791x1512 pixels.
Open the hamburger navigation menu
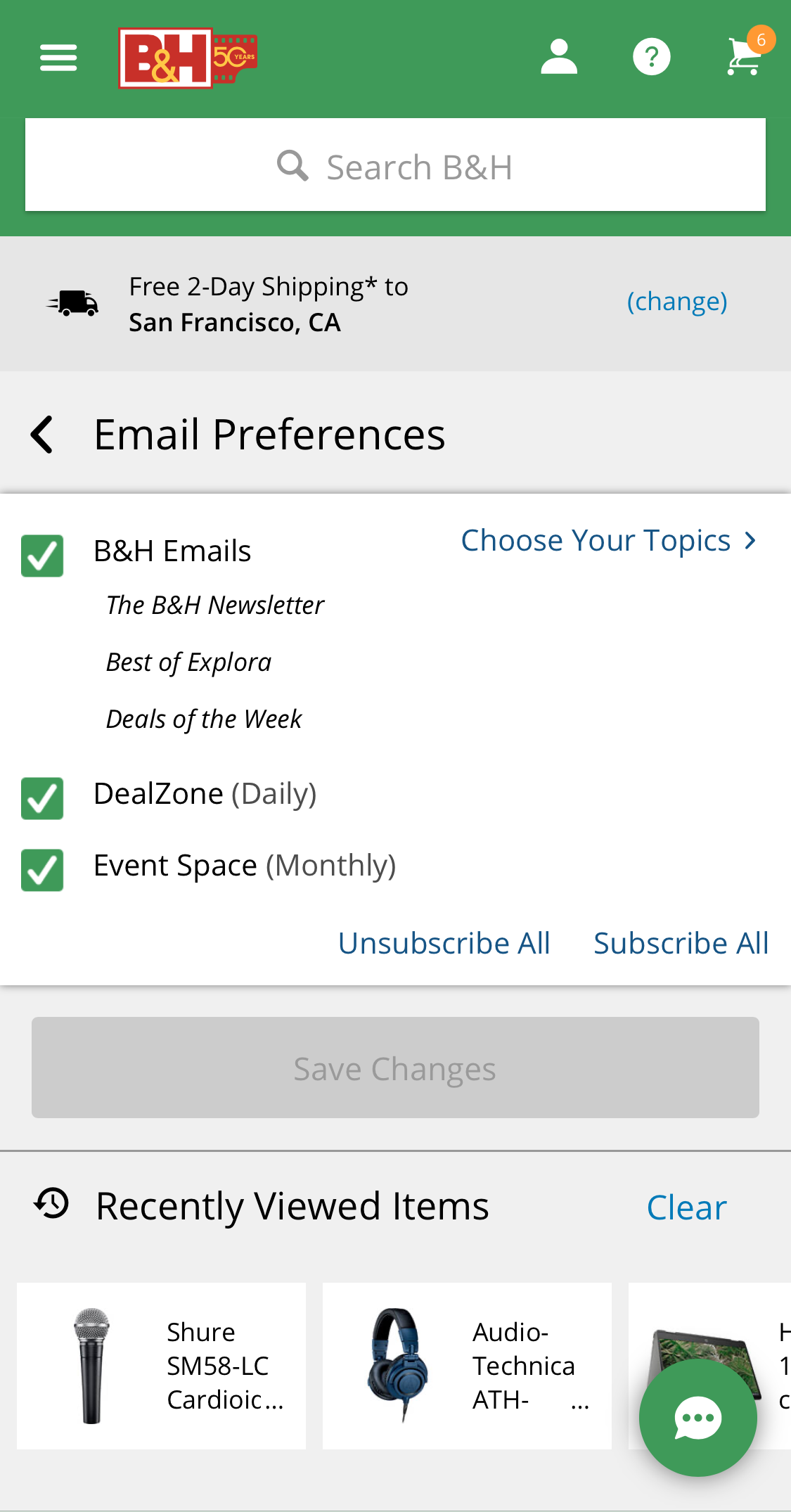point(58,58)
